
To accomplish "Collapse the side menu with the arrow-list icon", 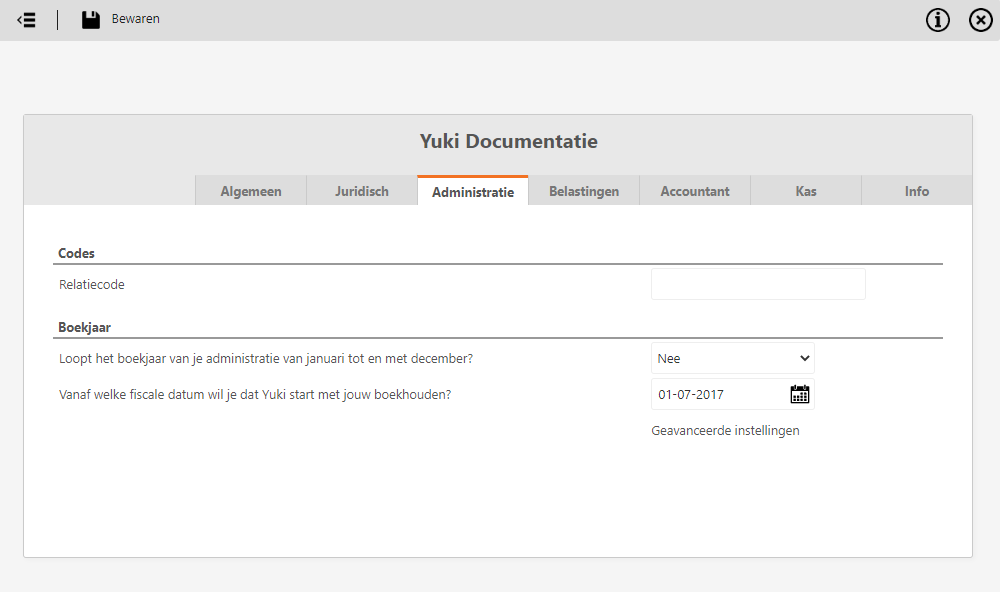I will 26,20.
